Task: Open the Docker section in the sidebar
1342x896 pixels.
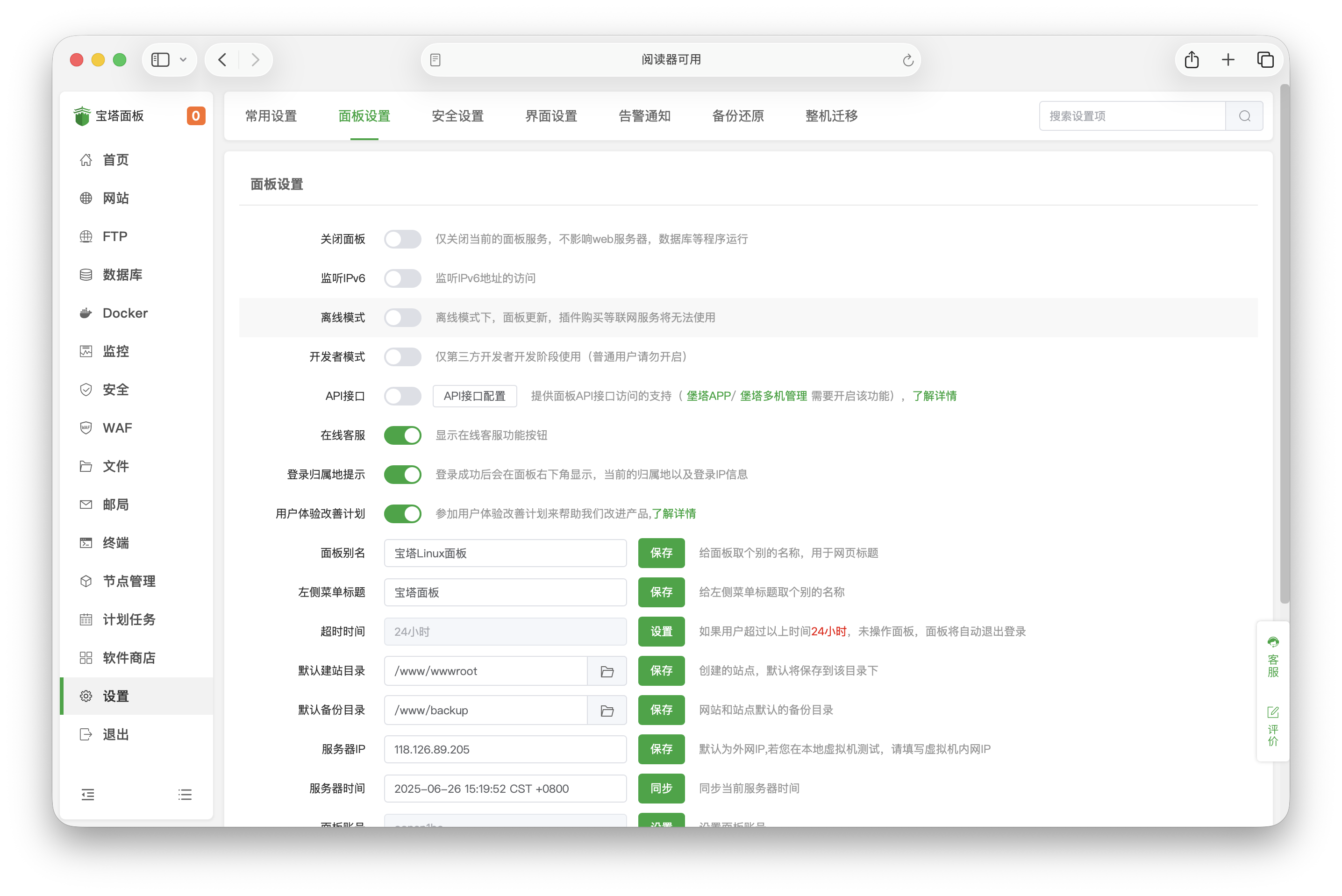Action: (124, 313)
